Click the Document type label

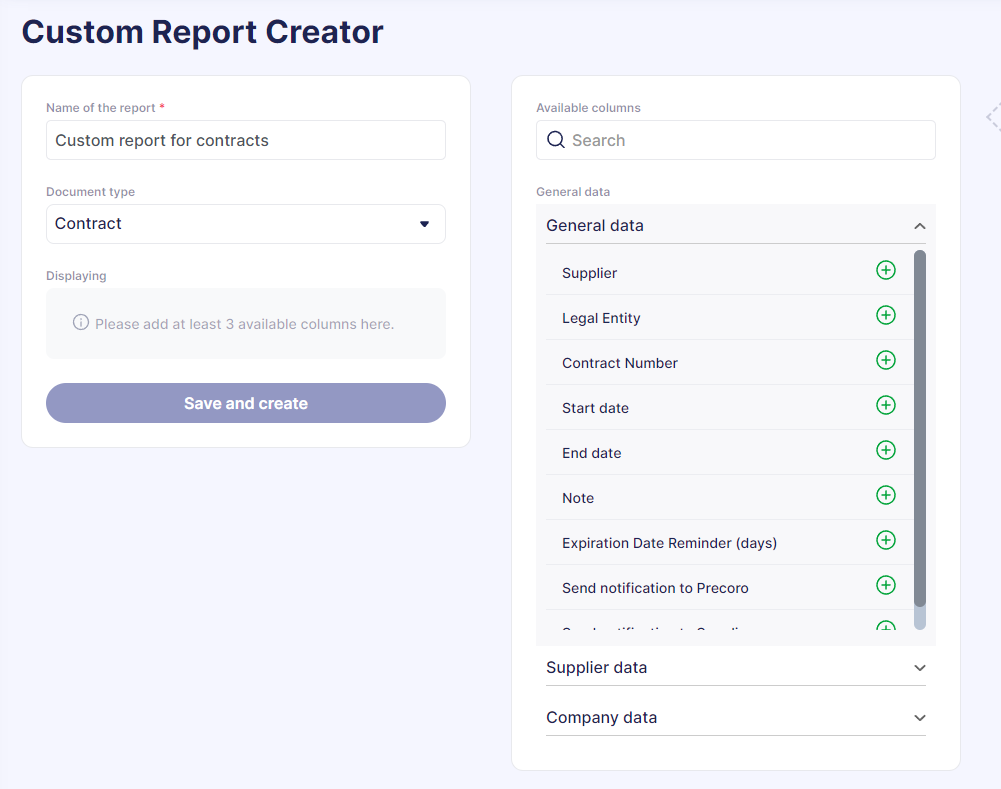point(90,192)
